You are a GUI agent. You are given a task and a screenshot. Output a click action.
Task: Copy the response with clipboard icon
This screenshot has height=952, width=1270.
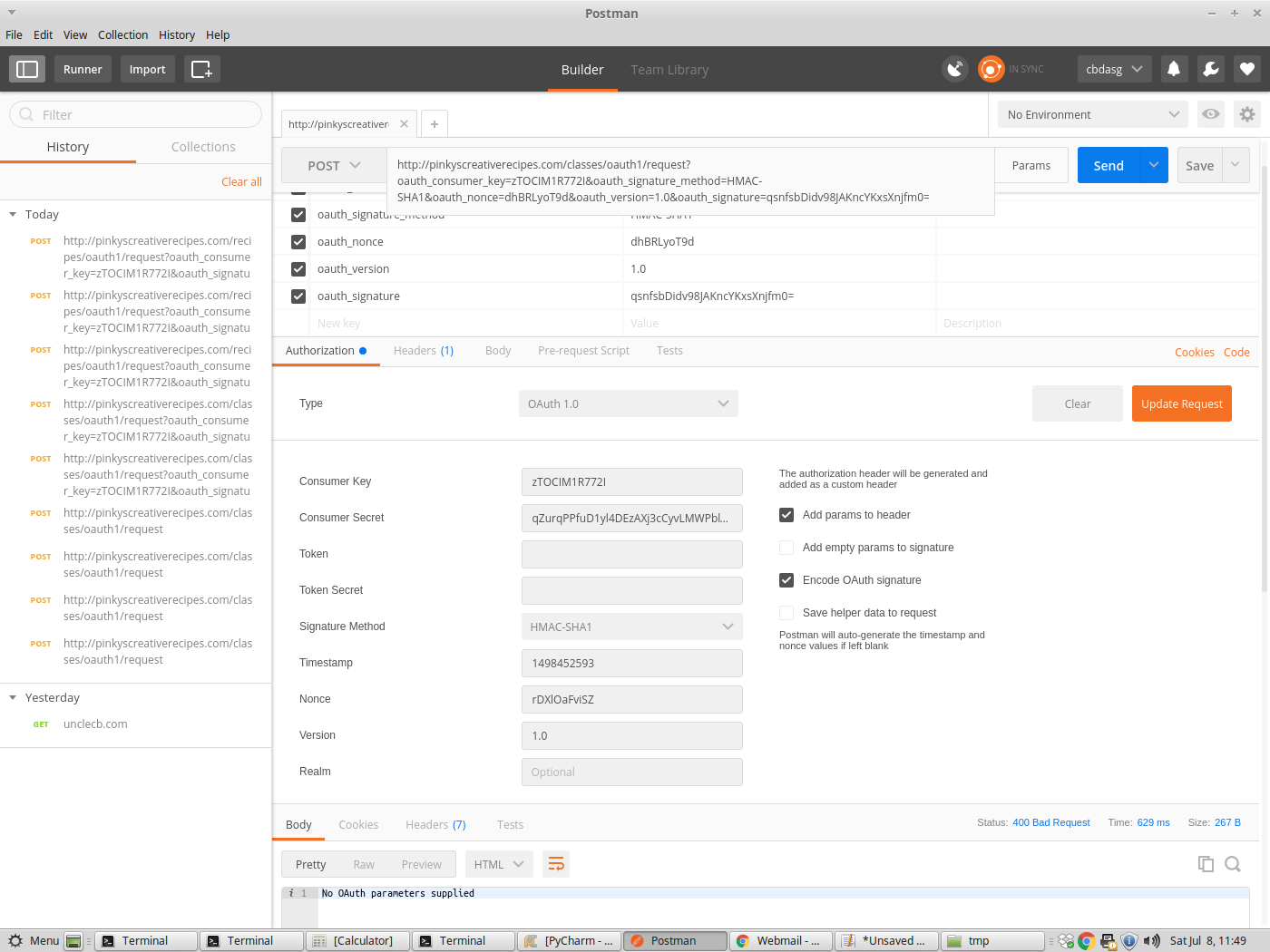[x=1206, y=863]
